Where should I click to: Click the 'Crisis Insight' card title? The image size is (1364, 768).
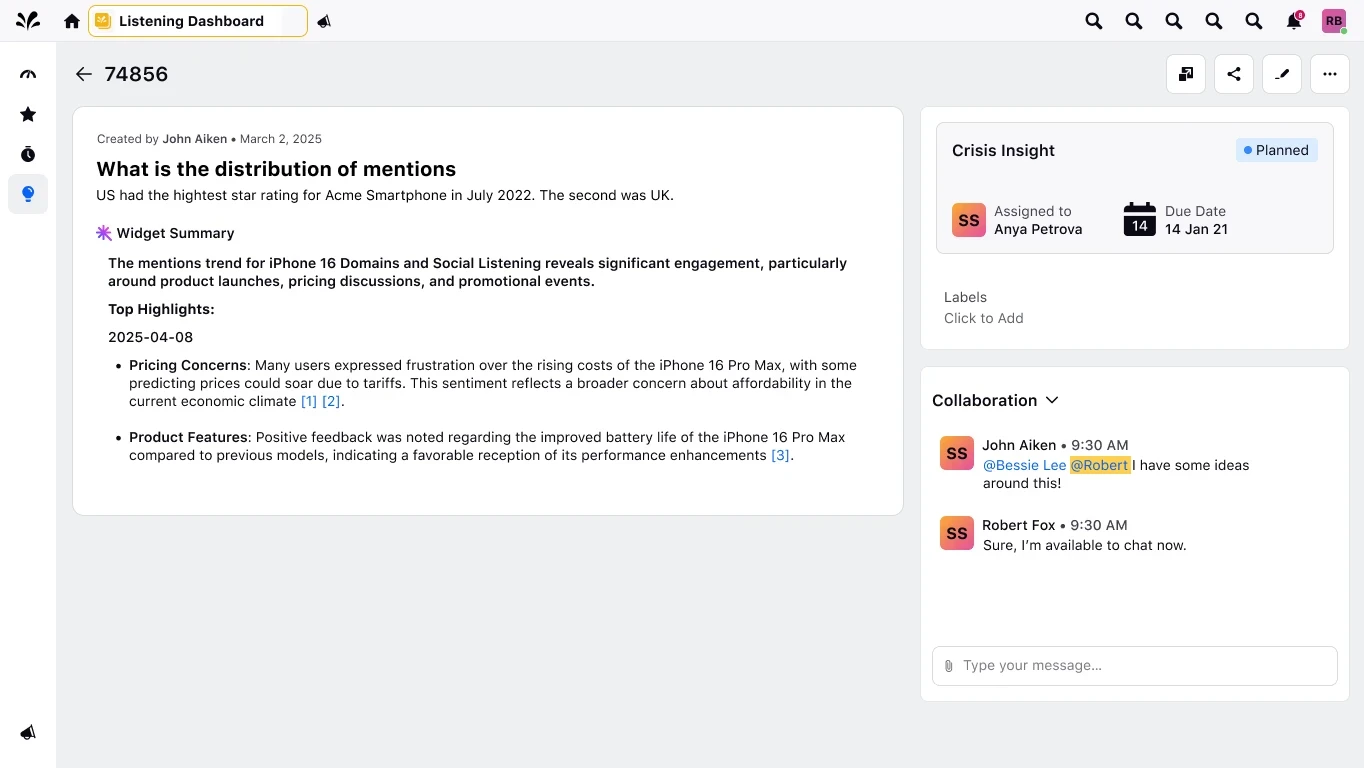tap(1003, 150)
